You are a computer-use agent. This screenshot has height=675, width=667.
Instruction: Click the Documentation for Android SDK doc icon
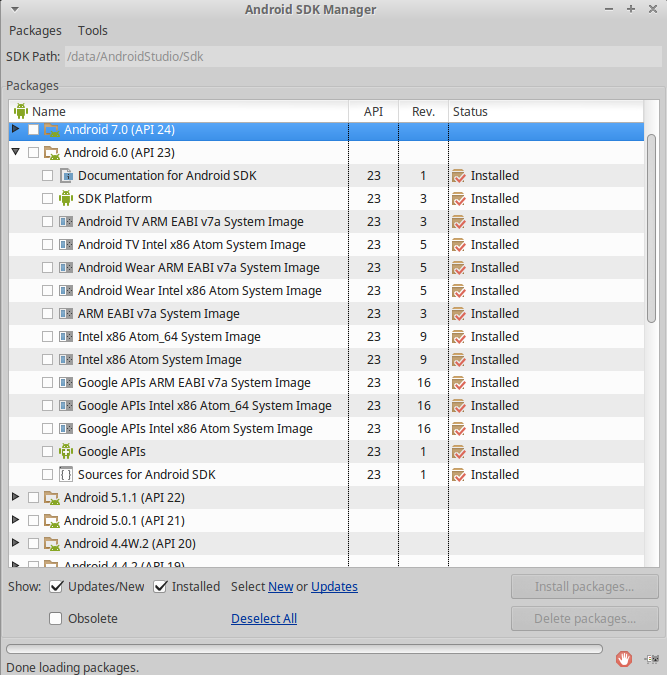click(66, 176)
